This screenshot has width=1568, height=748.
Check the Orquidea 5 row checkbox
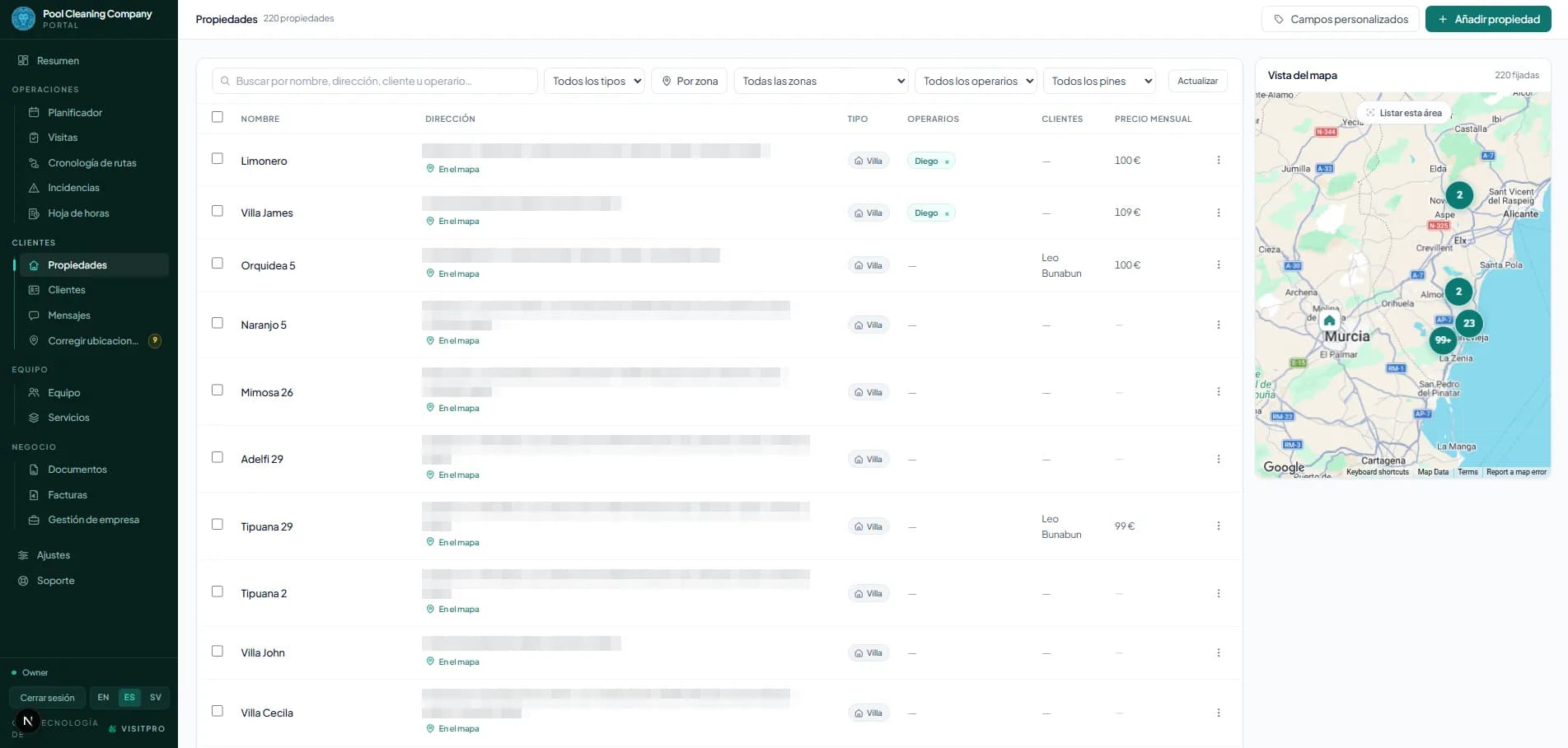[218, 263]
